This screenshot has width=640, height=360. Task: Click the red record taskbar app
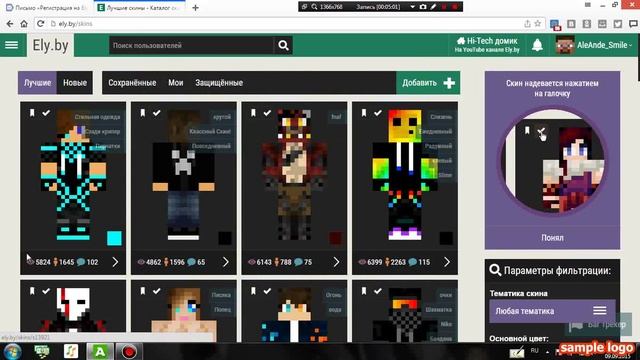tap(129, 351)
